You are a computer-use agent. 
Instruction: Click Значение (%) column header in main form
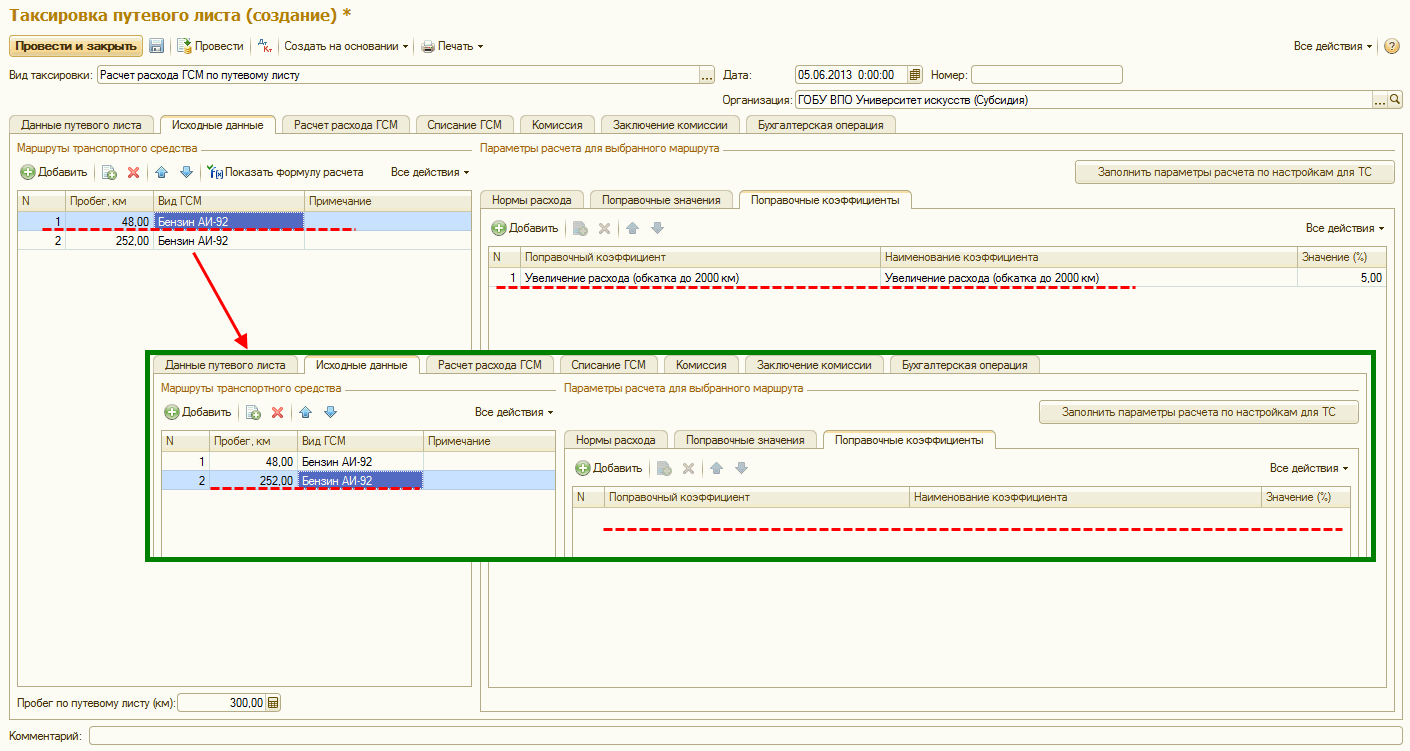(1342, 257)
